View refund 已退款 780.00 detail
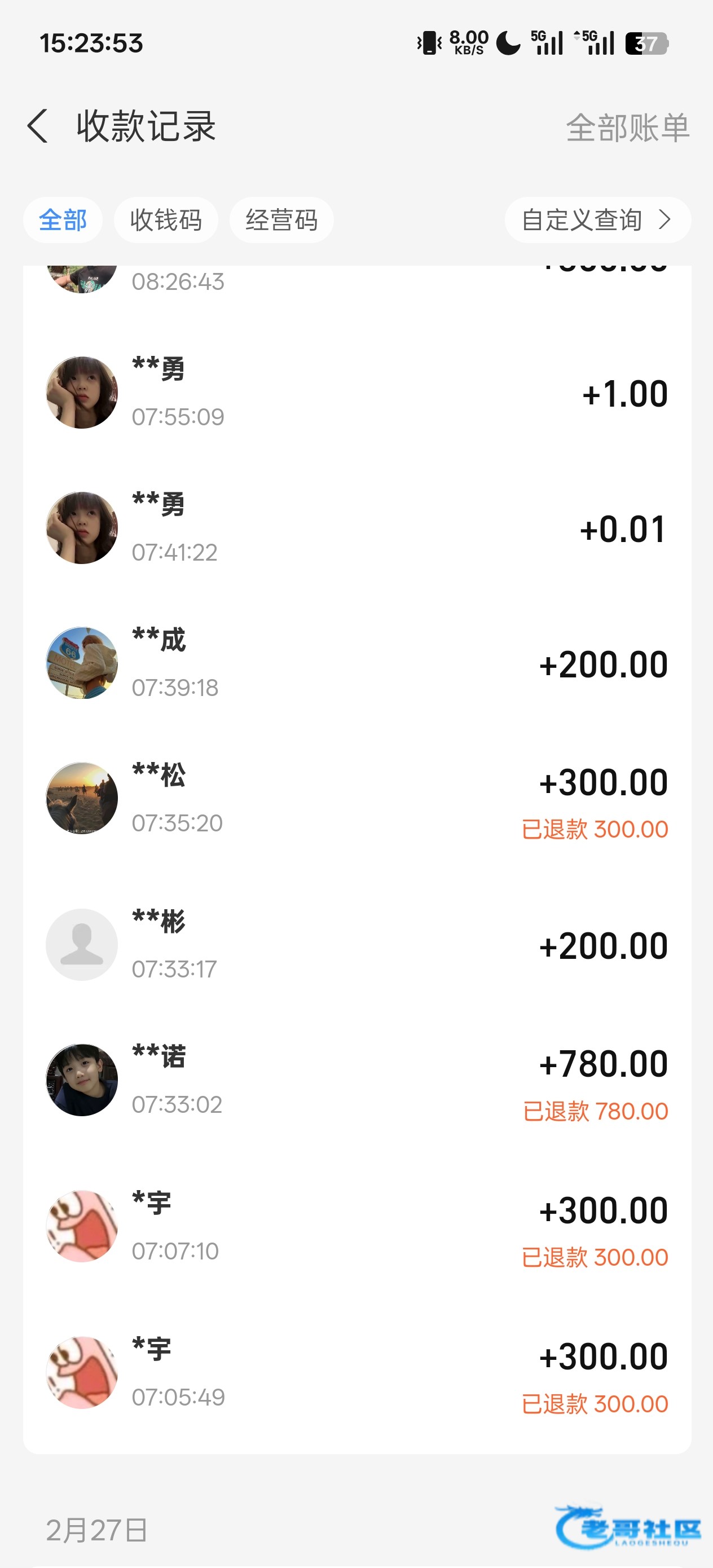 coord(596,1112)
